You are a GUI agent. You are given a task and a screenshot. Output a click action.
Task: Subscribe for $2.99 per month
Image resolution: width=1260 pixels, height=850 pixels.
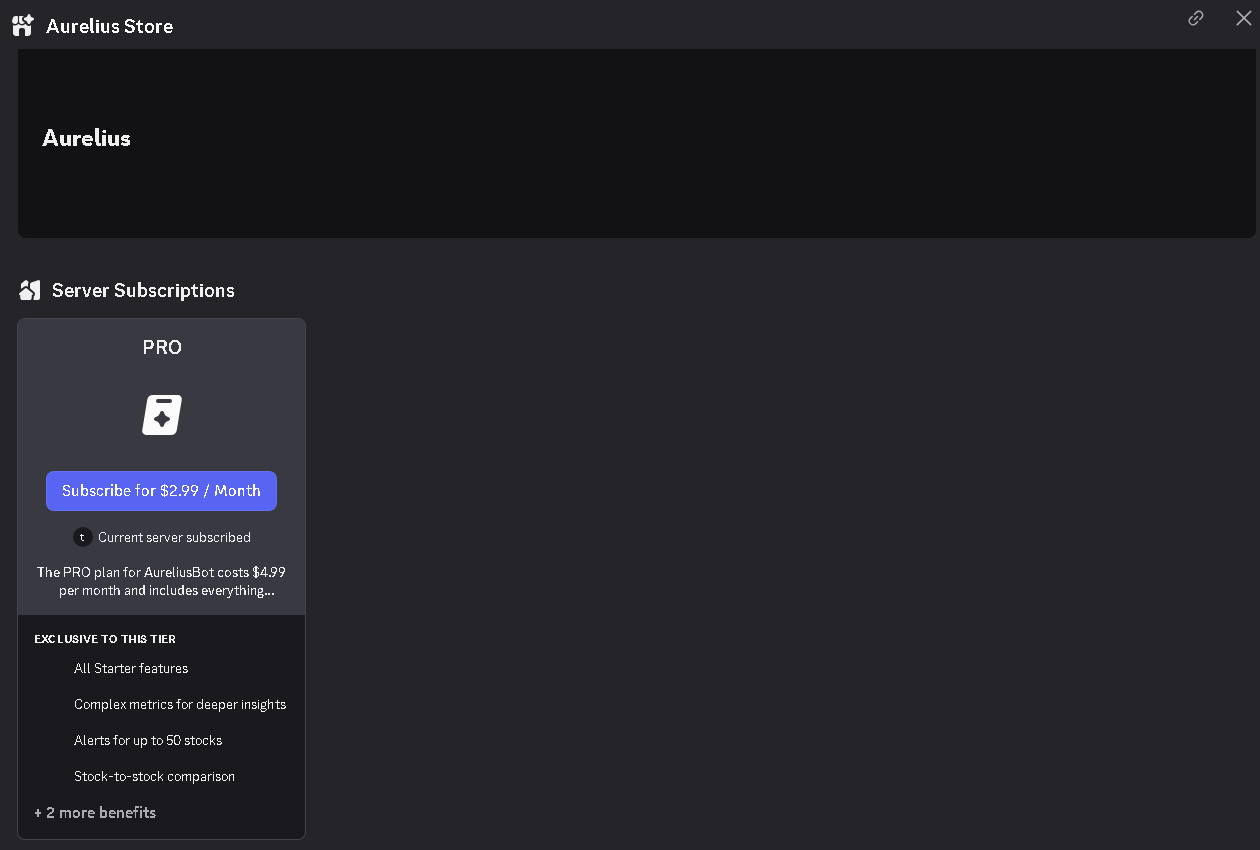[161, 491]
